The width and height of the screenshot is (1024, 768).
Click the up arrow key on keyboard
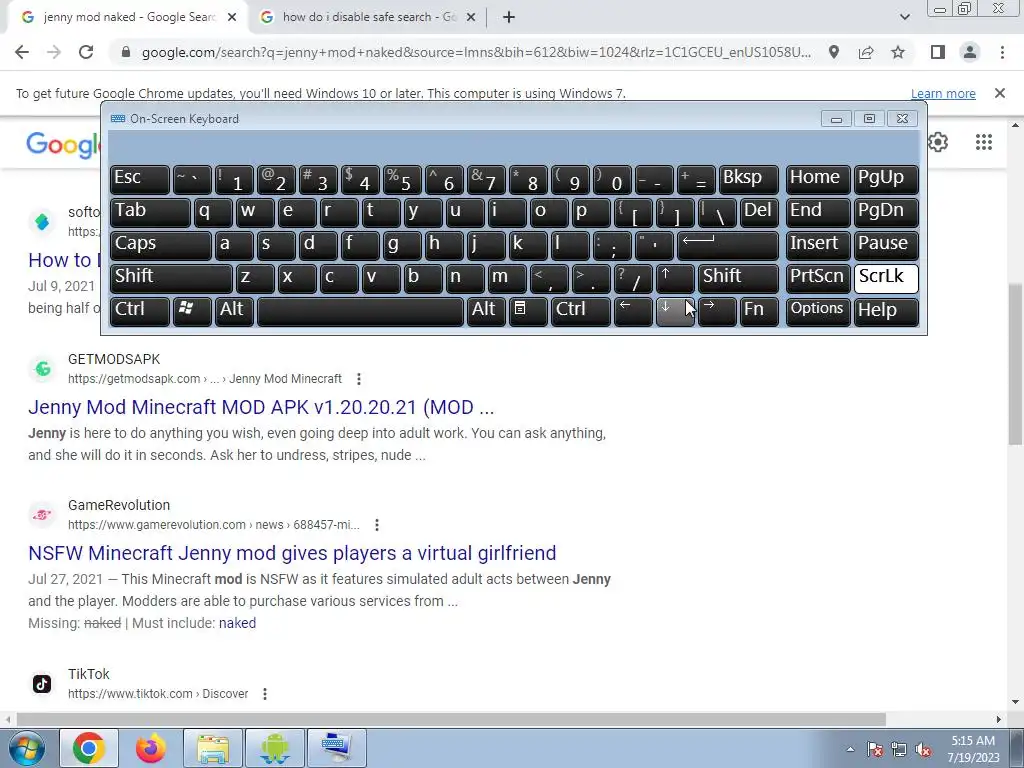coord(675,278)
